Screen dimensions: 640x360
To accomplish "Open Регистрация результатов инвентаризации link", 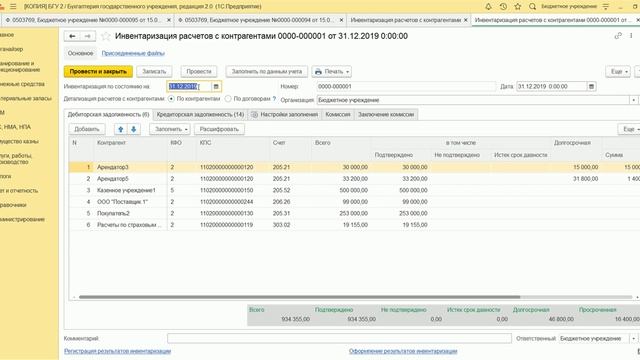I will [118, 351].
